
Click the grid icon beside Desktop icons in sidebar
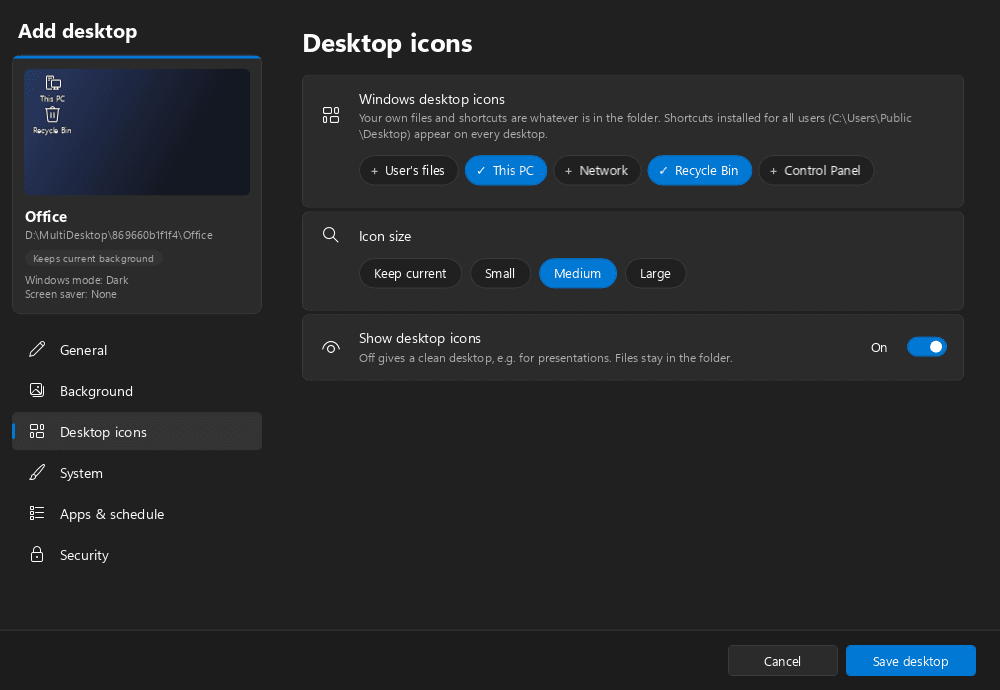pyautogui.click(x=37, y=432)
